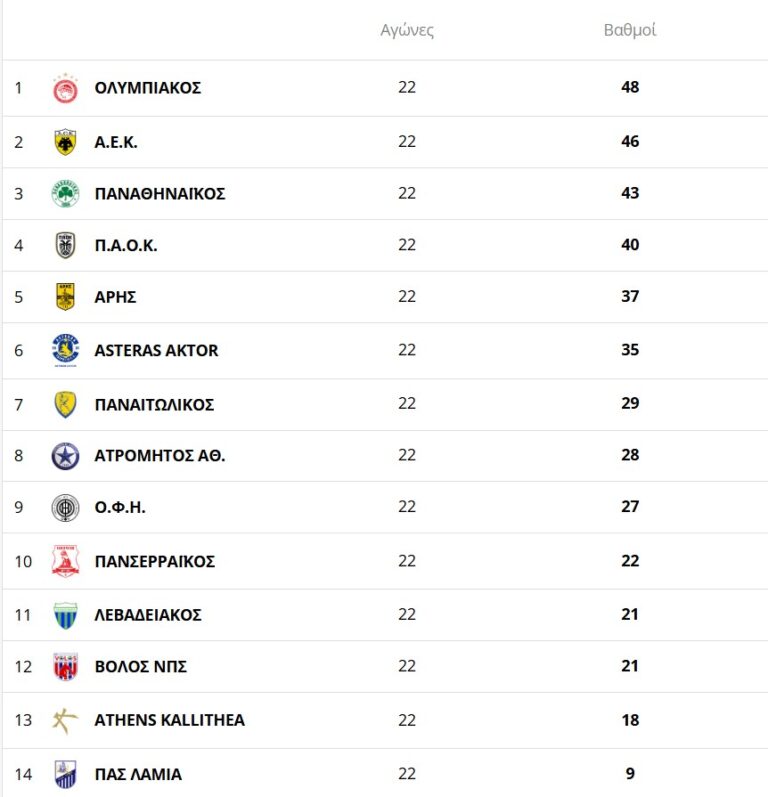Click the Olympiacos club crest
Screen dimensions: 768x797
pyautogui.click(x=65, y=88)
